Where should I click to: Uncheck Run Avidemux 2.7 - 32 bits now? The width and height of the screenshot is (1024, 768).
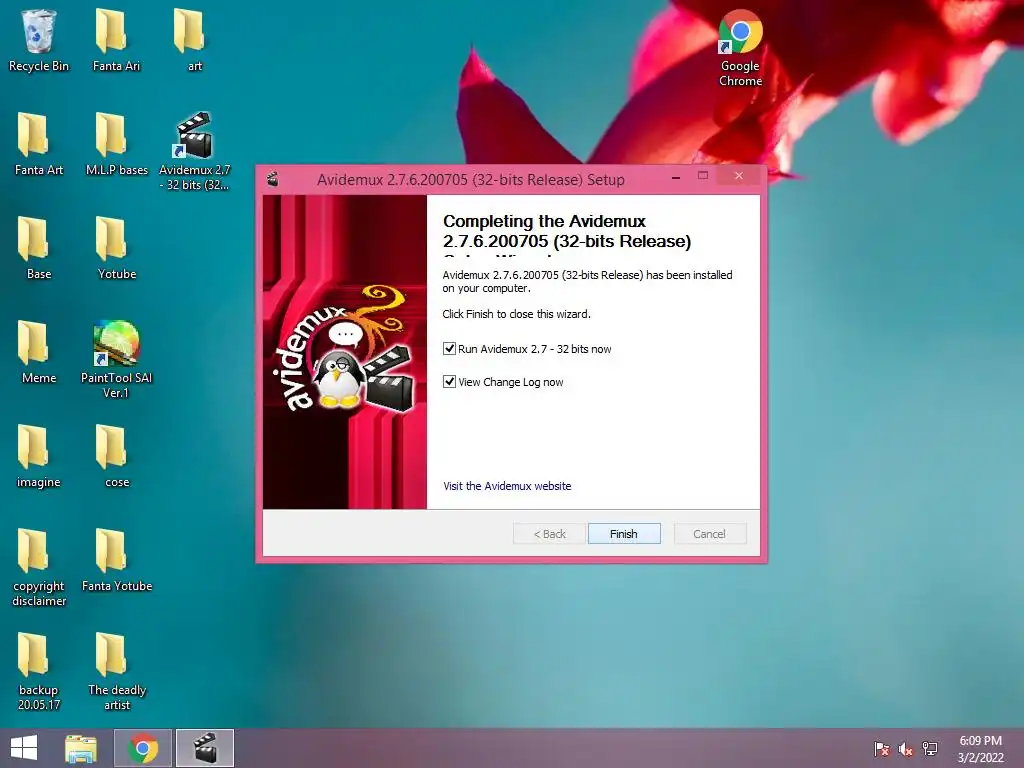tap(449, 349)
